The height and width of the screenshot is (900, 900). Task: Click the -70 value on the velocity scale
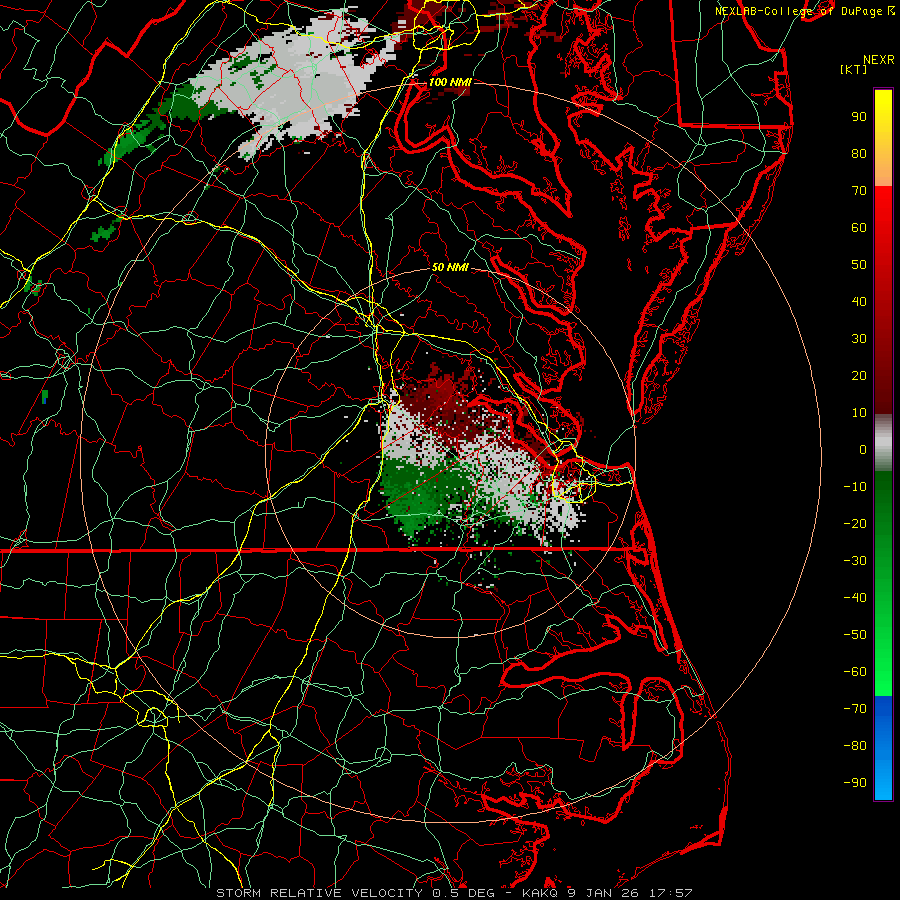click(x=855, y=709)
